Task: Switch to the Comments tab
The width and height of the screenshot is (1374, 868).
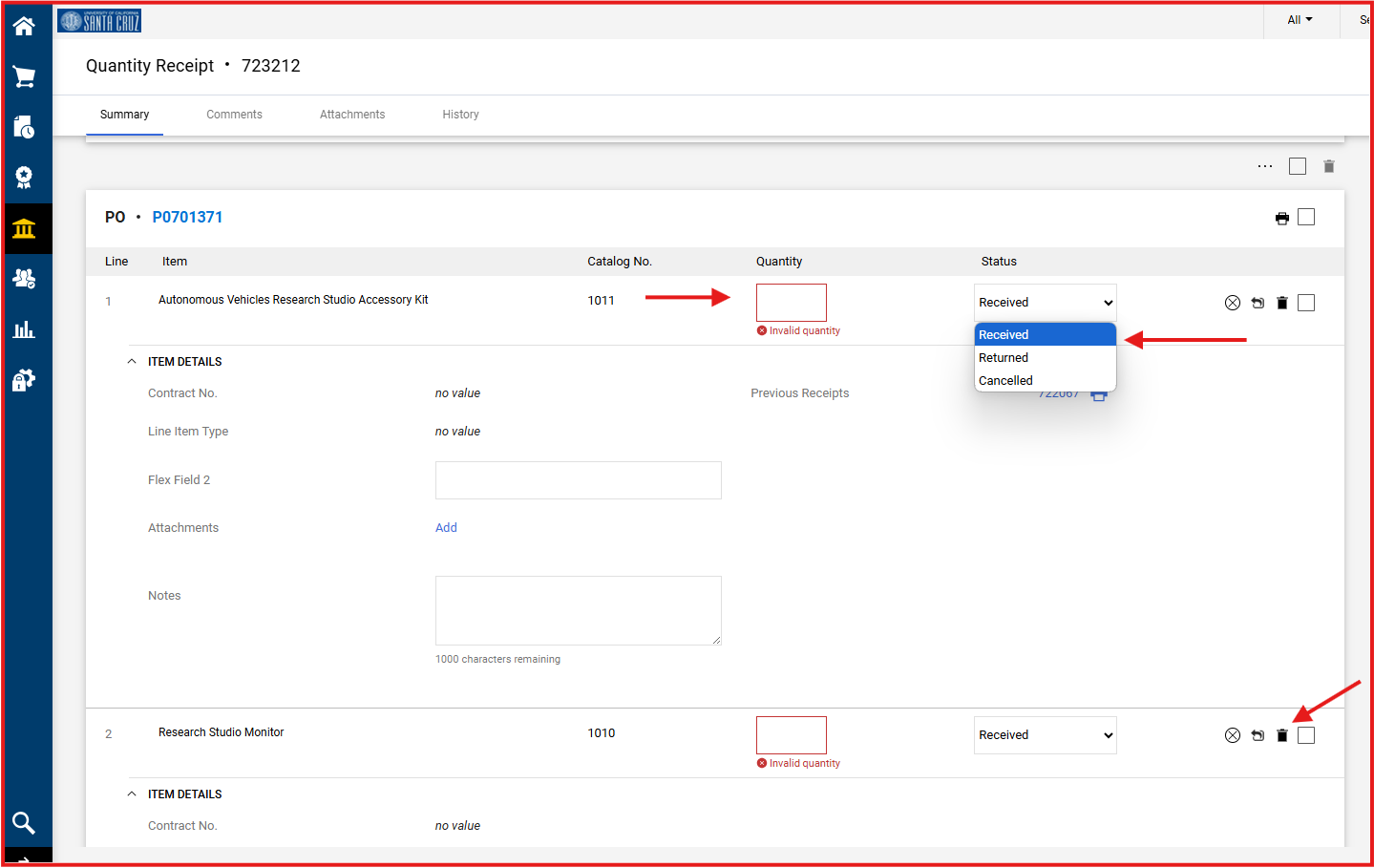Action: (x=234, y=115)
